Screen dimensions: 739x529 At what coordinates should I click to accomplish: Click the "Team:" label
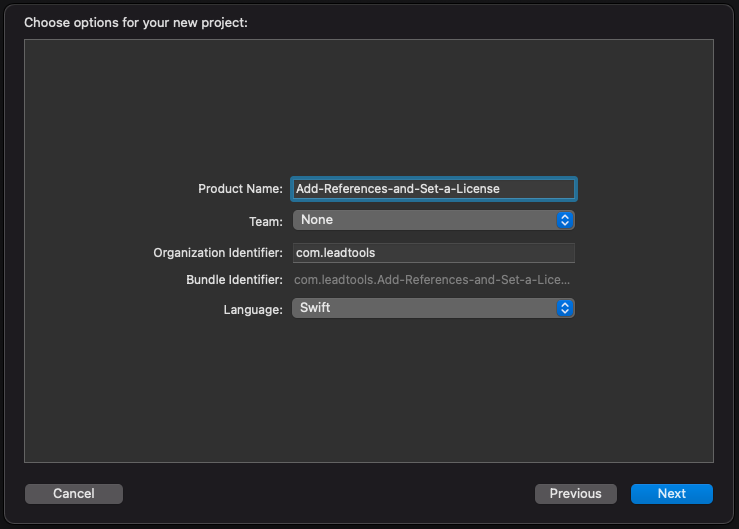point(264,221)
